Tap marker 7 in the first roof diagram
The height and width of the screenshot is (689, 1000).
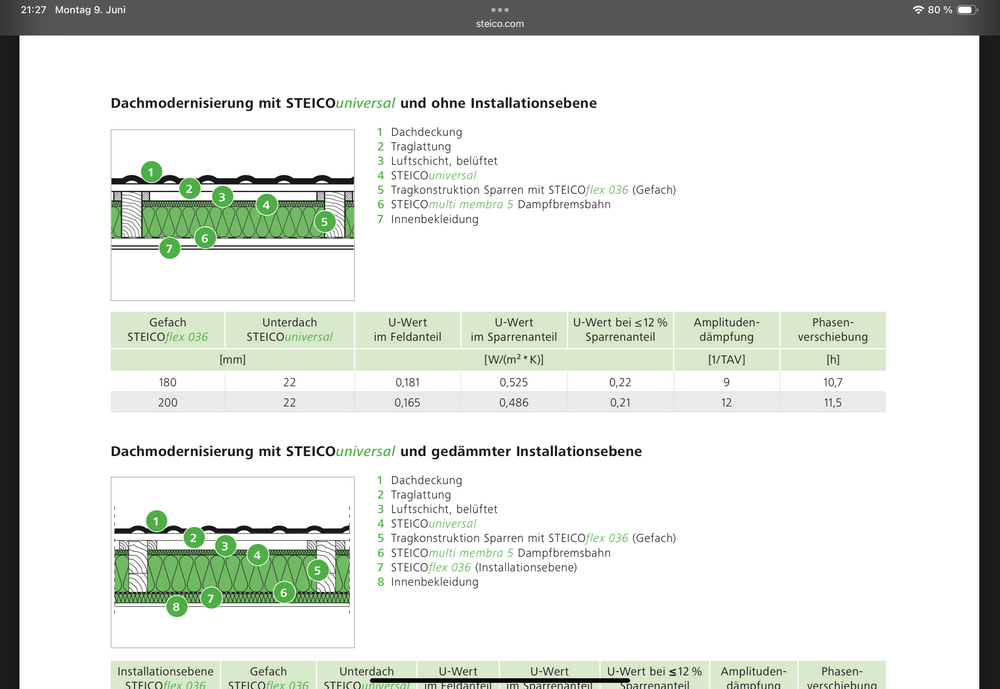pyautogui.click(x=169, y=248)
